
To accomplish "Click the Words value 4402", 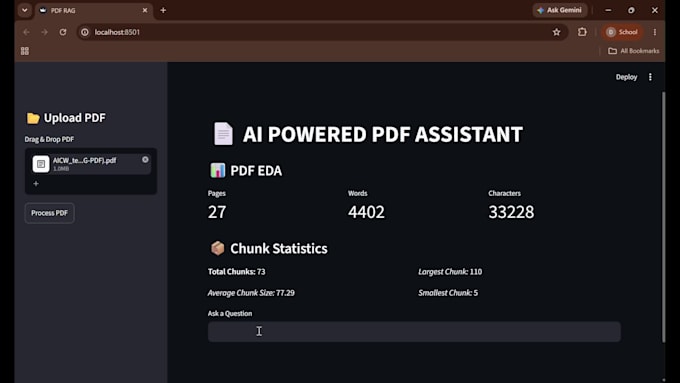I will point(366,212).
